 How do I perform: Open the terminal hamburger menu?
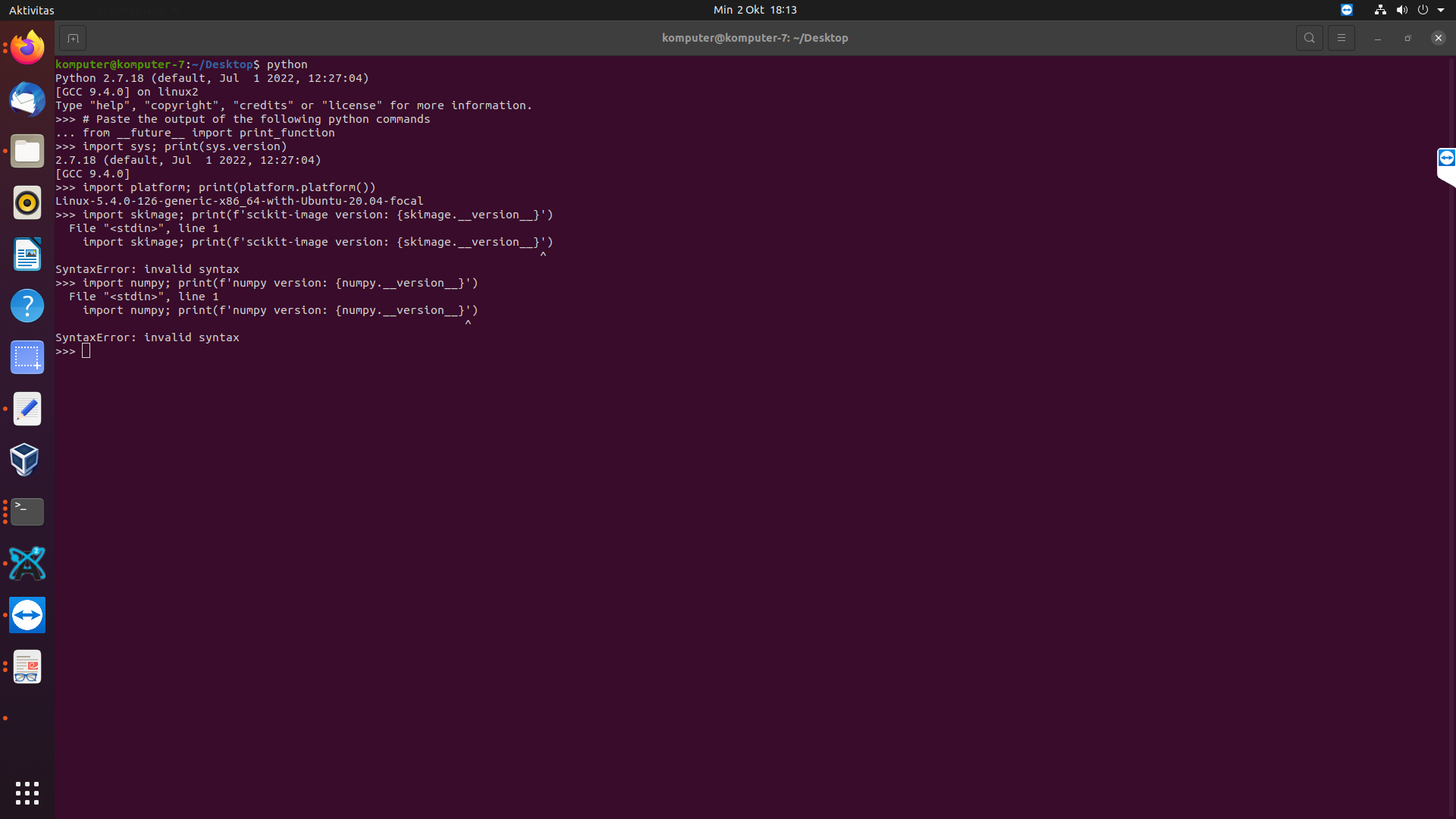(1341, 37)
